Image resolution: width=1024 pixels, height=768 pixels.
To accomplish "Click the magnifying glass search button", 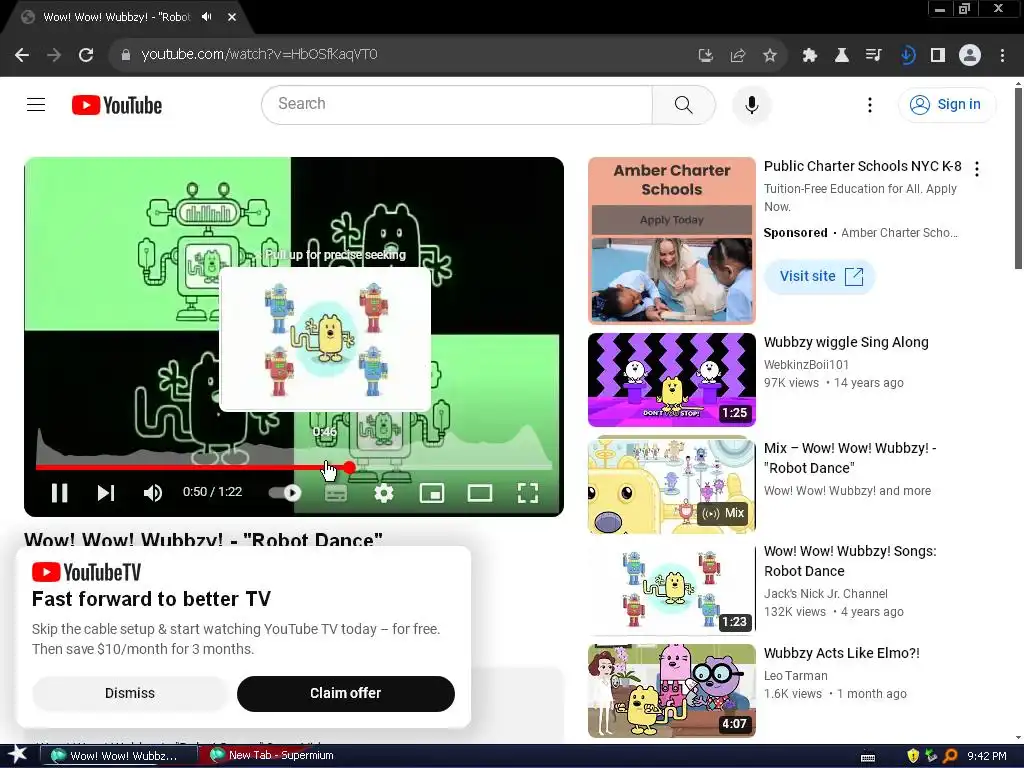I will coord(684,104).
